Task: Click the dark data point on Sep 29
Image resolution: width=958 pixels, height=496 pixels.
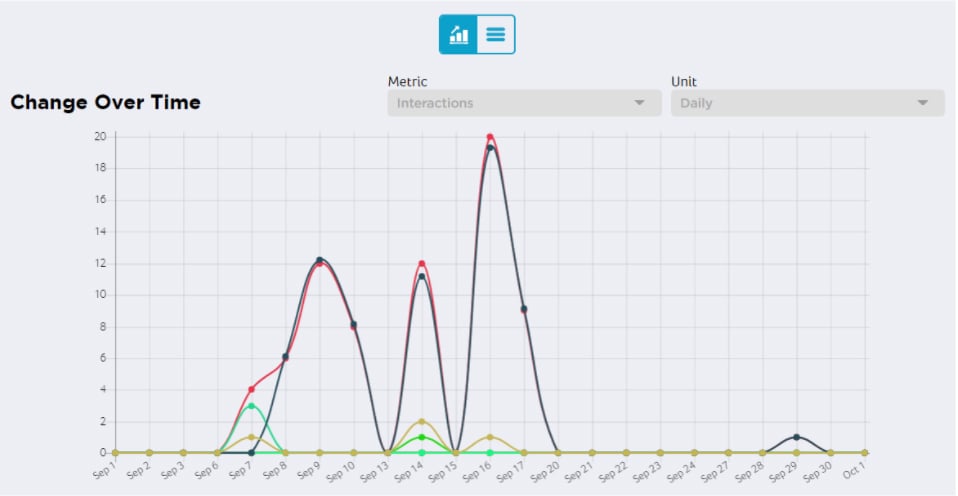Action: pos(796,437)
